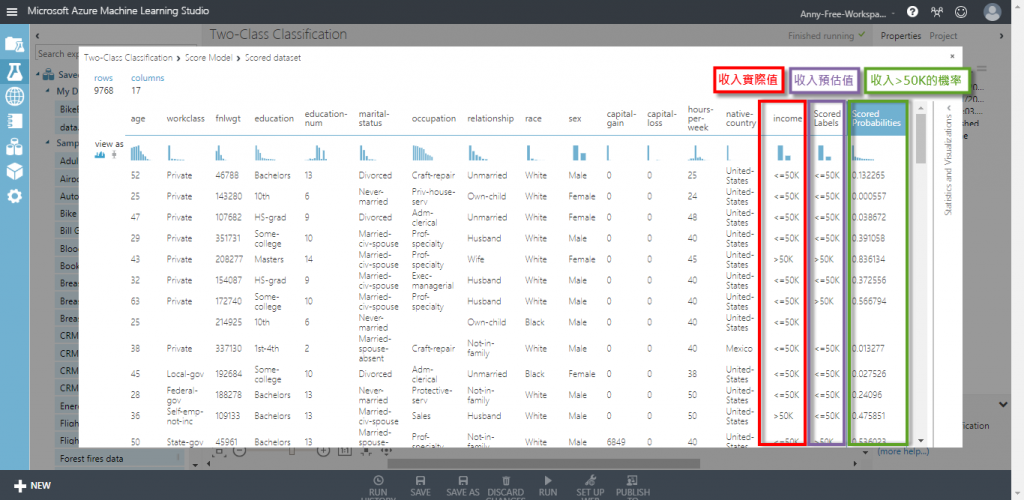The height and width of the screenshot is (500, 1024).
Task: Click the feedback smiley icon
Action: pyautogui.click(x=961, y=12)
